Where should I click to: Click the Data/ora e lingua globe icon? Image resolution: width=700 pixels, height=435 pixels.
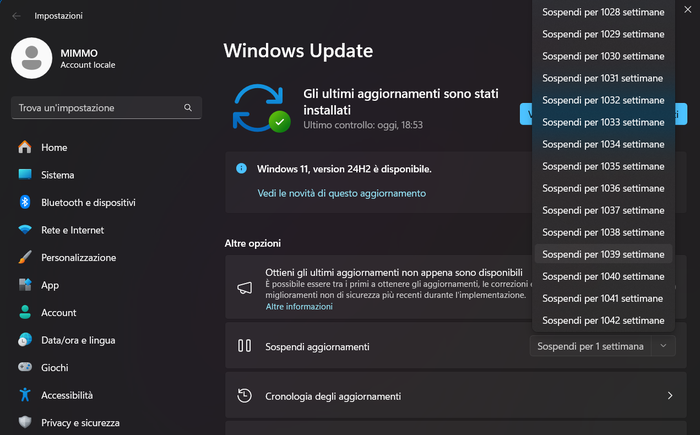(25, 340)
